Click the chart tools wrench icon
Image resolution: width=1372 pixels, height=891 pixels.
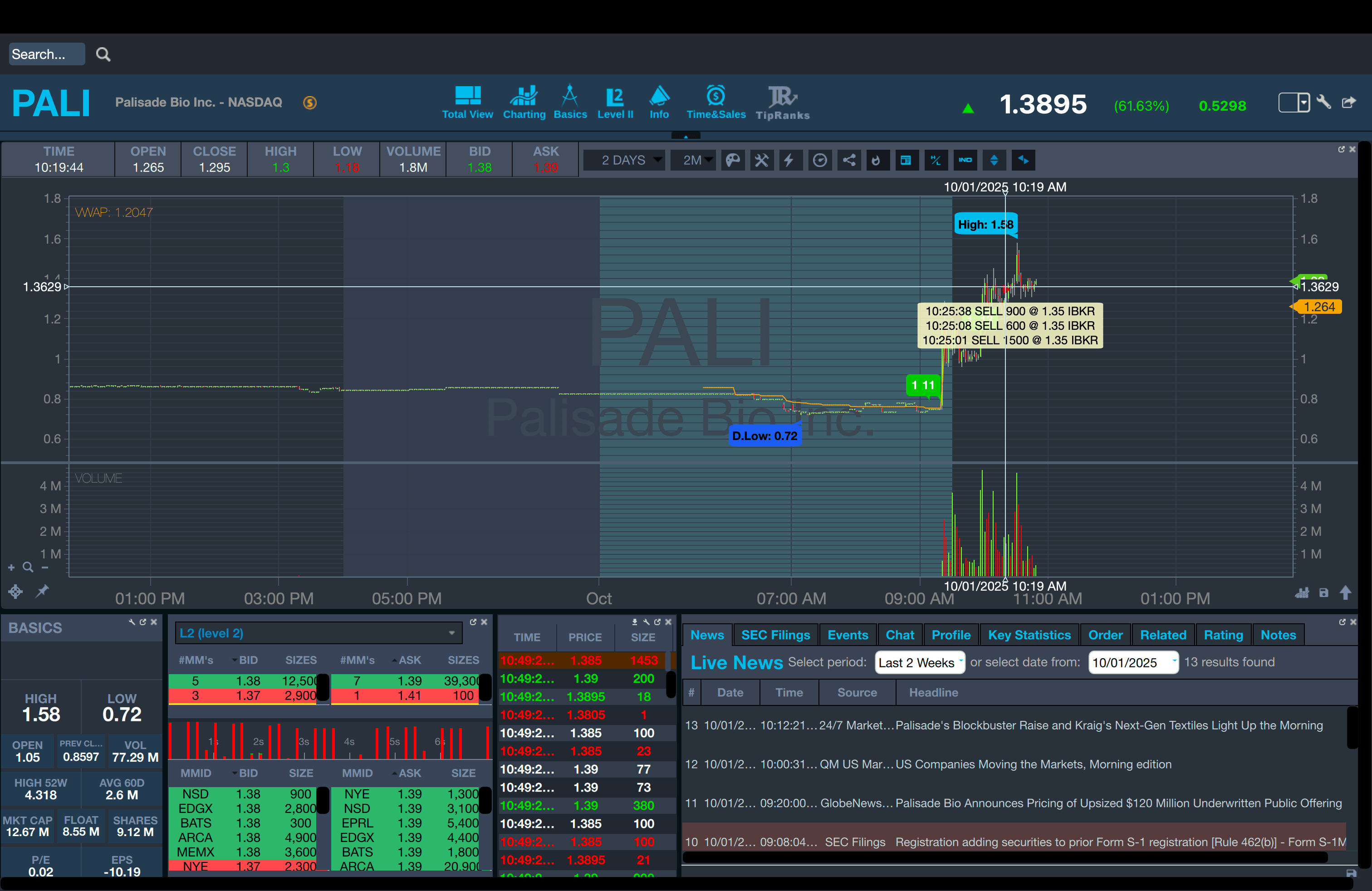pos(761,160)
